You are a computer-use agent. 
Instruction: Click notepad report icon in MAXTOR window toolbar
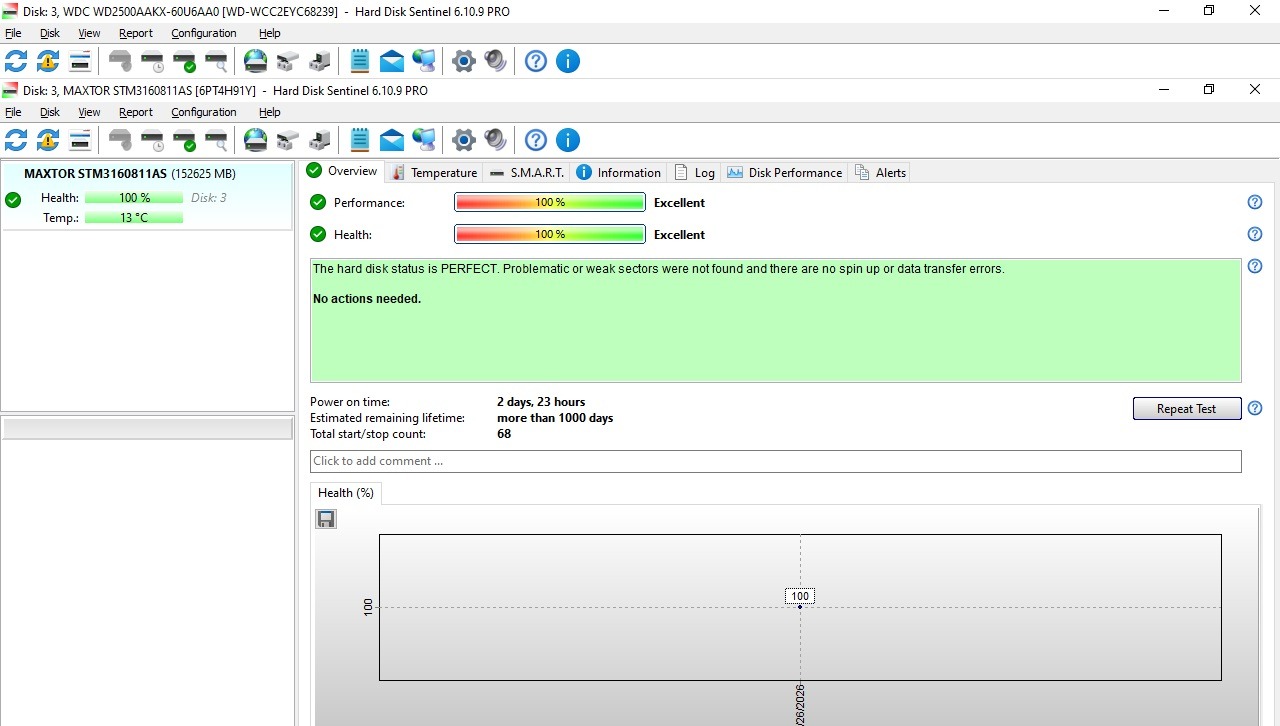coord(360,140)
